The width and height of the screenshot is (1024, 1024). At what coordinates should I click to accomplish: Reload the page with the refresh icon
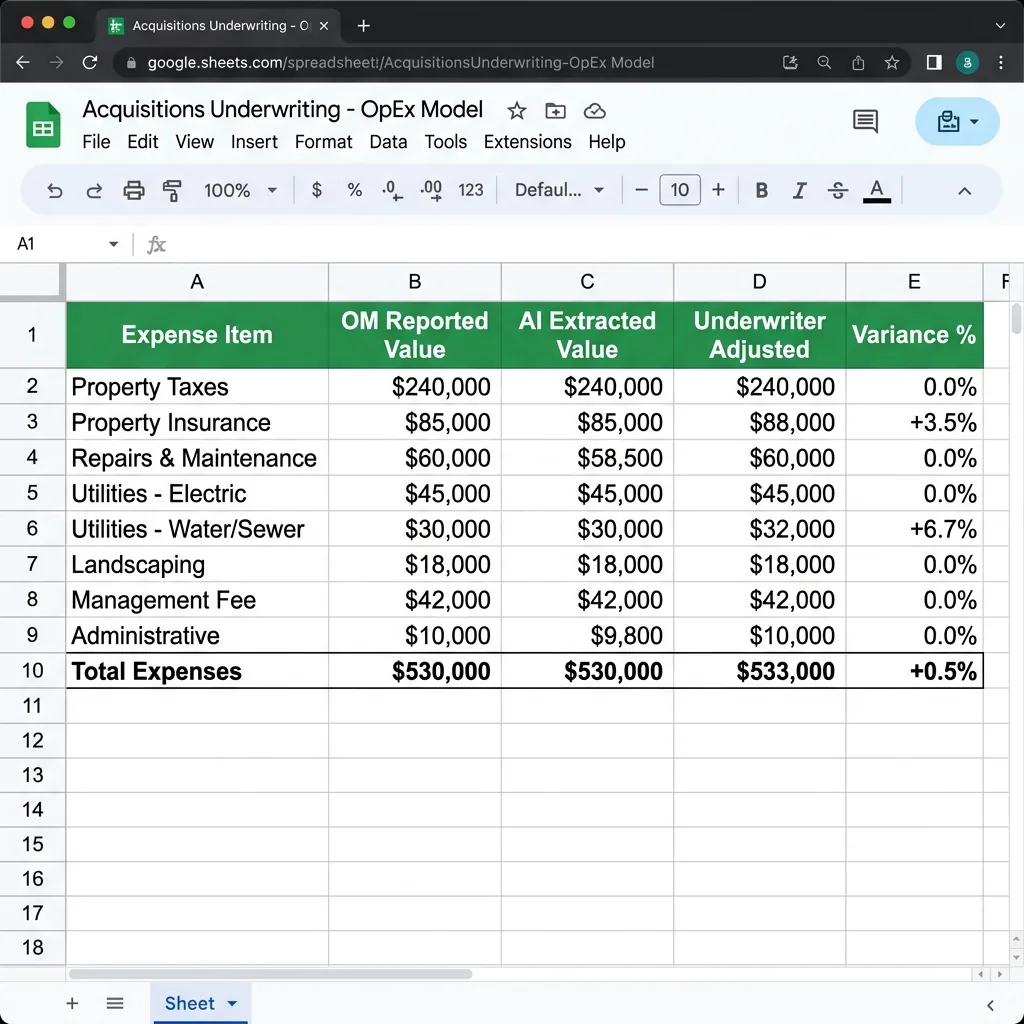pos(90,63)
